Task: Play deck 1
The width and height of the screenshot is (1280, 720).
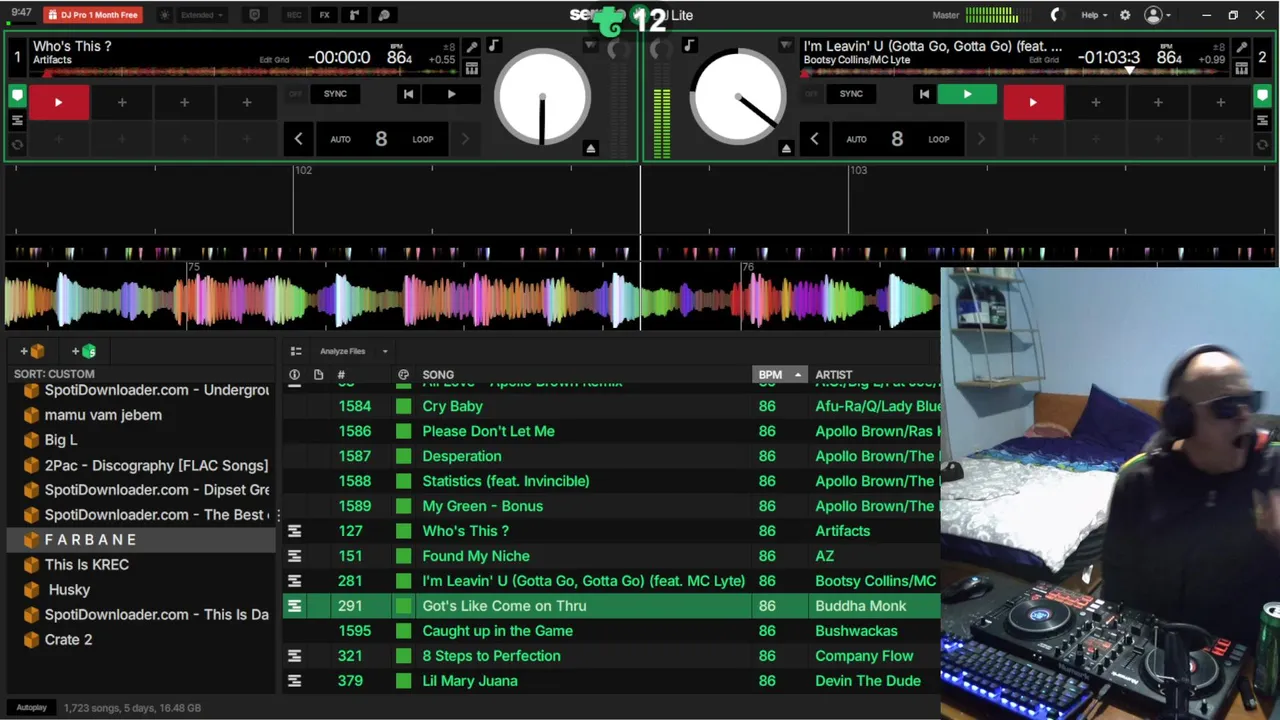Action: coord(451,94)
